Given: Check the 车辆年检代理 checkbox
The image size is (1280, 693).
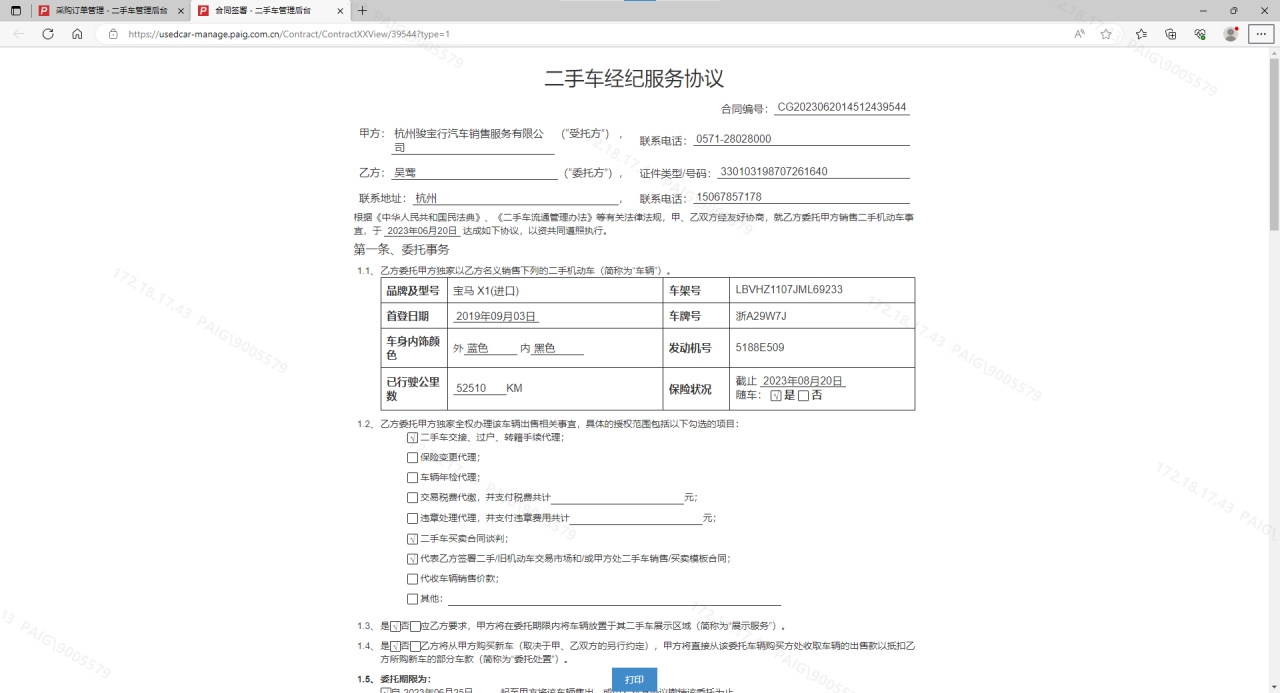Looking at the screenshot, I should pos(412,477).
